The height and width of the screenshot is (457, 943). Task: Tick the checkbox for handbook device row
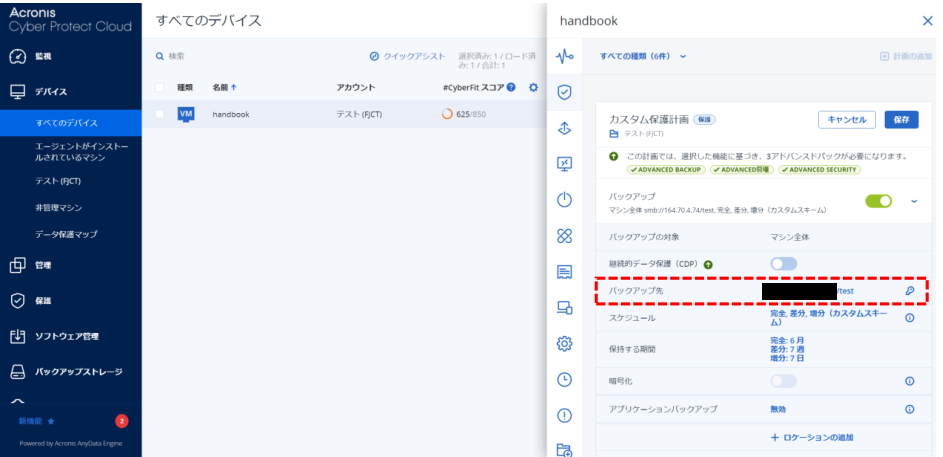coord(160,114)
